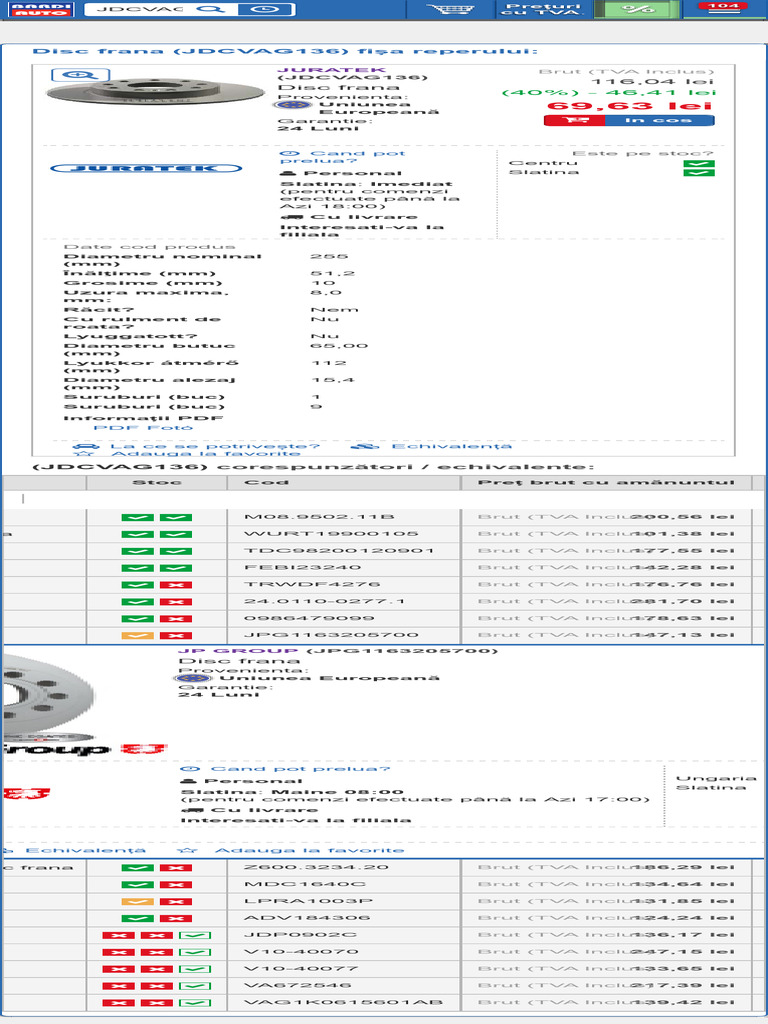Click red unavailable icon in Z600.3234.20 row
This screenshot has height=1024, width=768.
coord(176,868)
